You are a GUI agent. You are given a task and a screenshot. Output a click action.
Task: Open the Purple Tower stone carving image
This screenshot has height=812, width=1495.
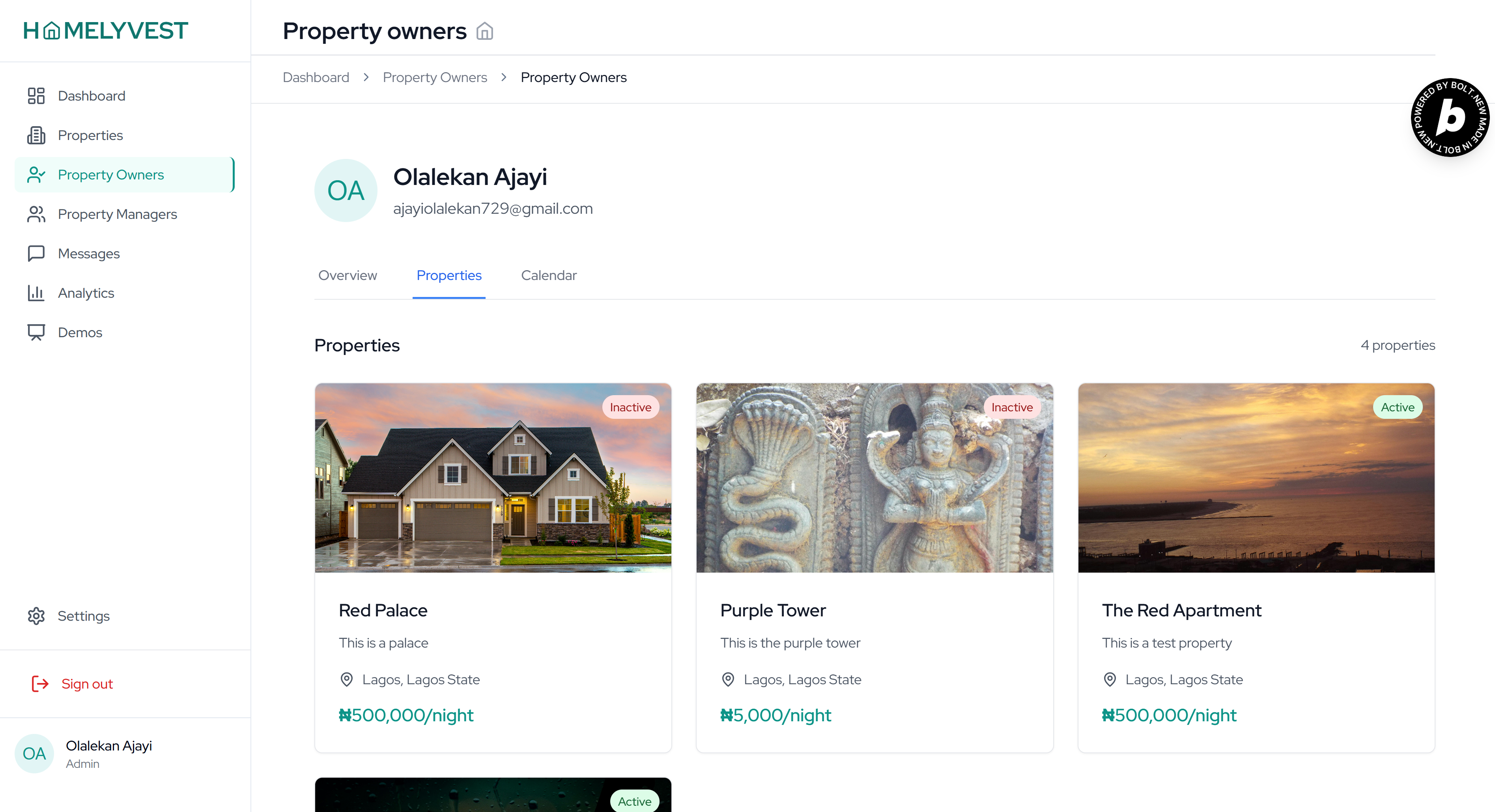(x=874, y=477)
